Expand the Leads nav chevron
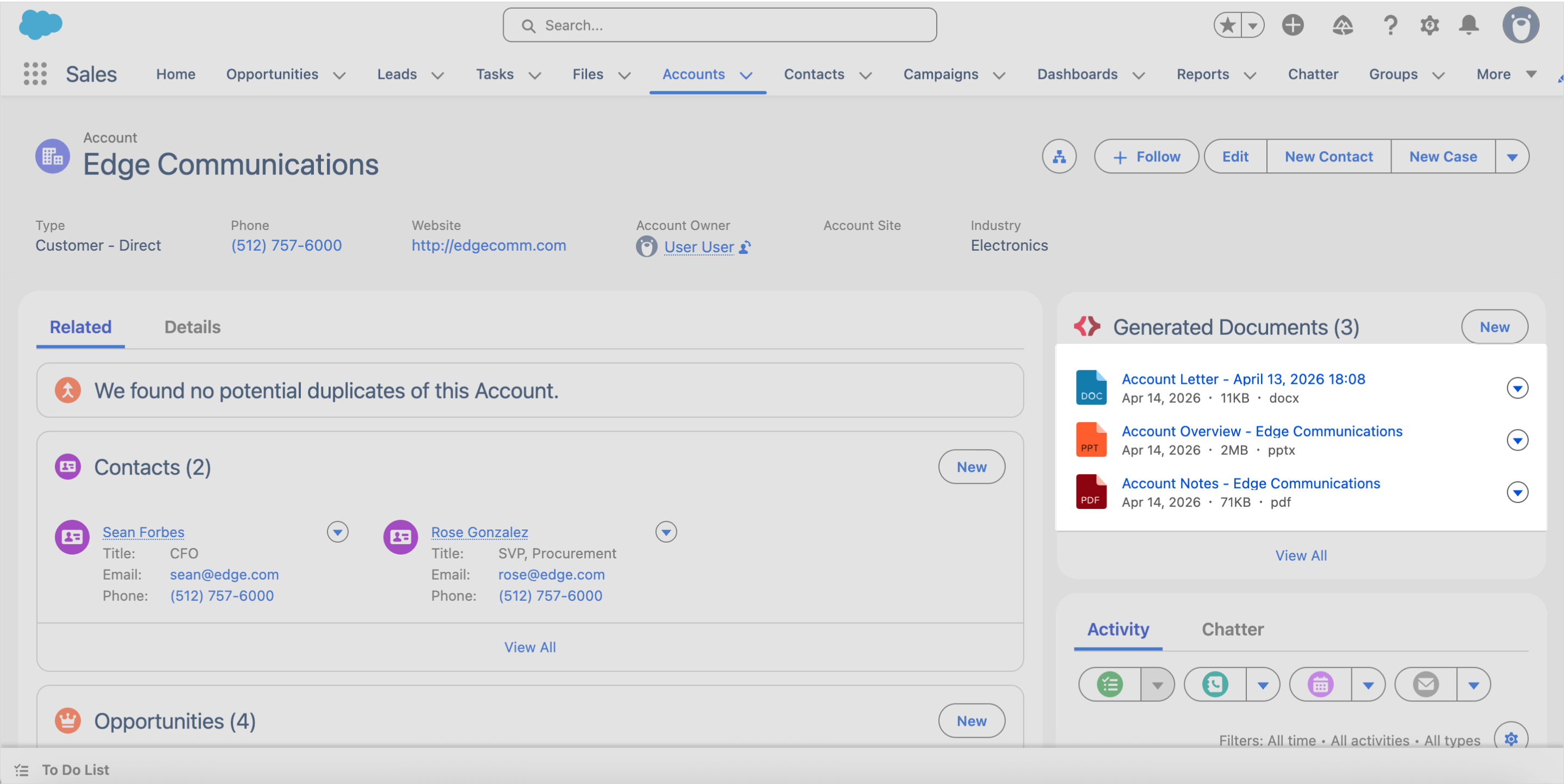The height and width of the screenshot is (784, 1564). point(437,75)
